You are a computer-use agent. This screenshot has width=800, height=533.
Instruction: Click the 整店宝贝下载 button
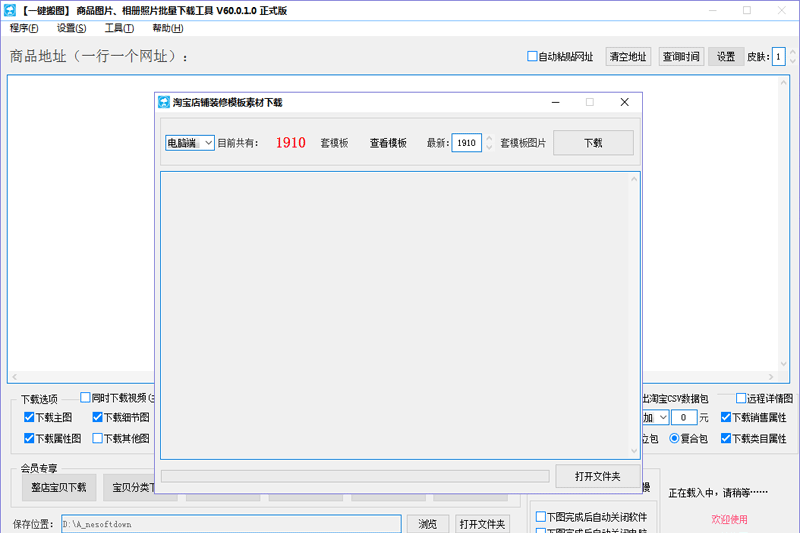tap(59, 488)
